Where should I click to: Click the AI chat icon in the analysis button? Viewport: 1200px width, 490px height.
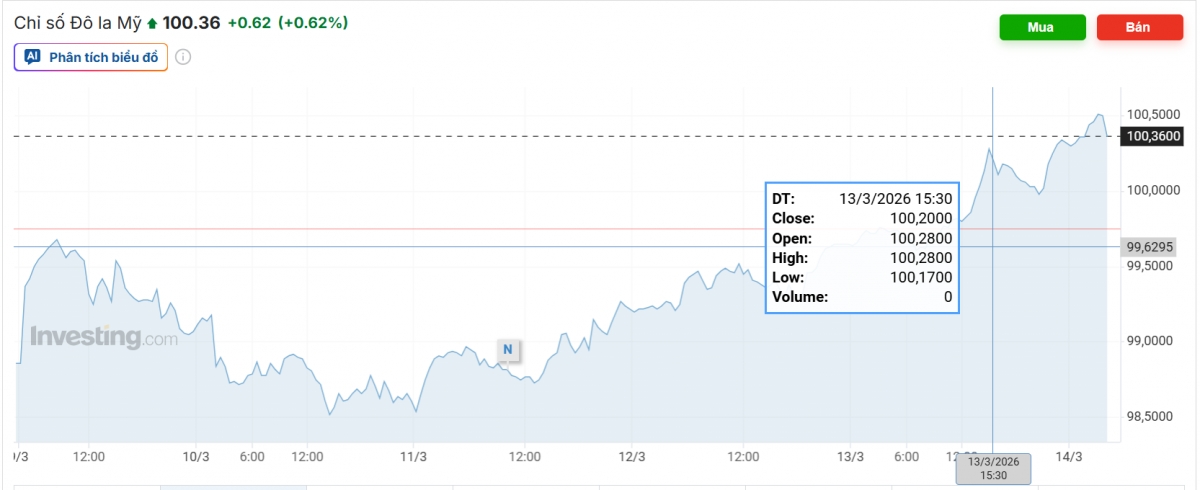32,57
